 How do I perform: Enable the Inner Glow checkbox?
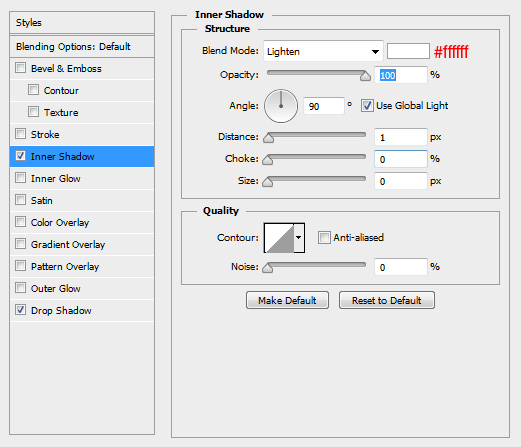(20, 178)
